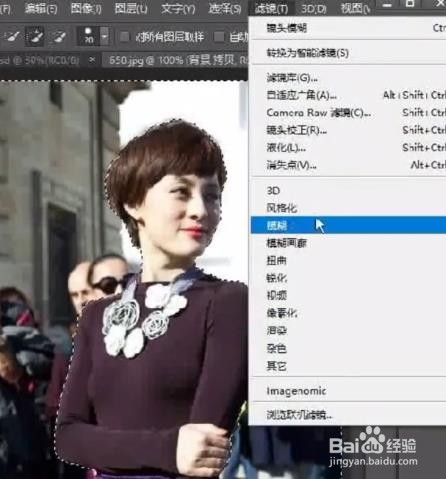Image resolution: width=446 pixels, height=479 pixels.
Task: Switch to the 50%(RGB/8) document tab
Action: coord(39,60)
